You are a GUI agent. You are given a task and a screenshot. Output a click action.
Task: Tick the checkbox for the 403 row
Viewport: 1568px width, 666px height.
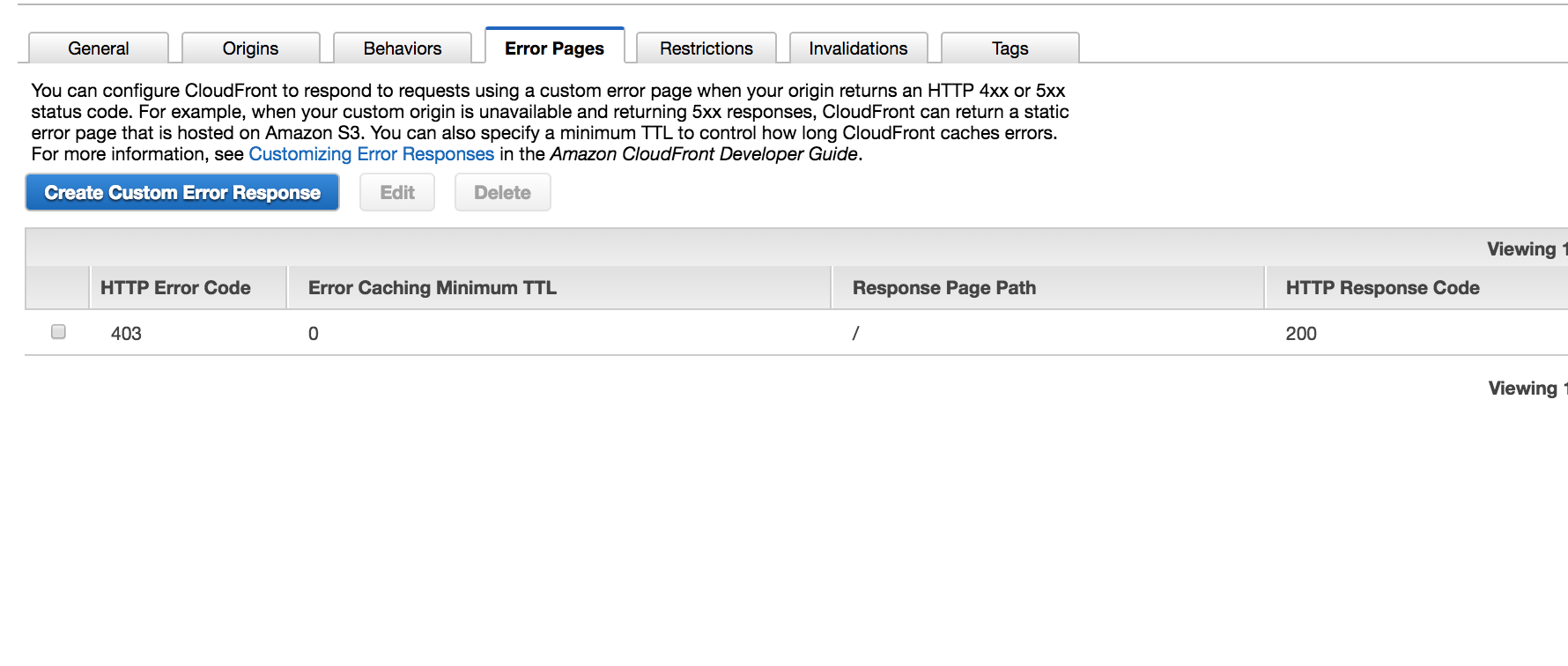(58, 332)
